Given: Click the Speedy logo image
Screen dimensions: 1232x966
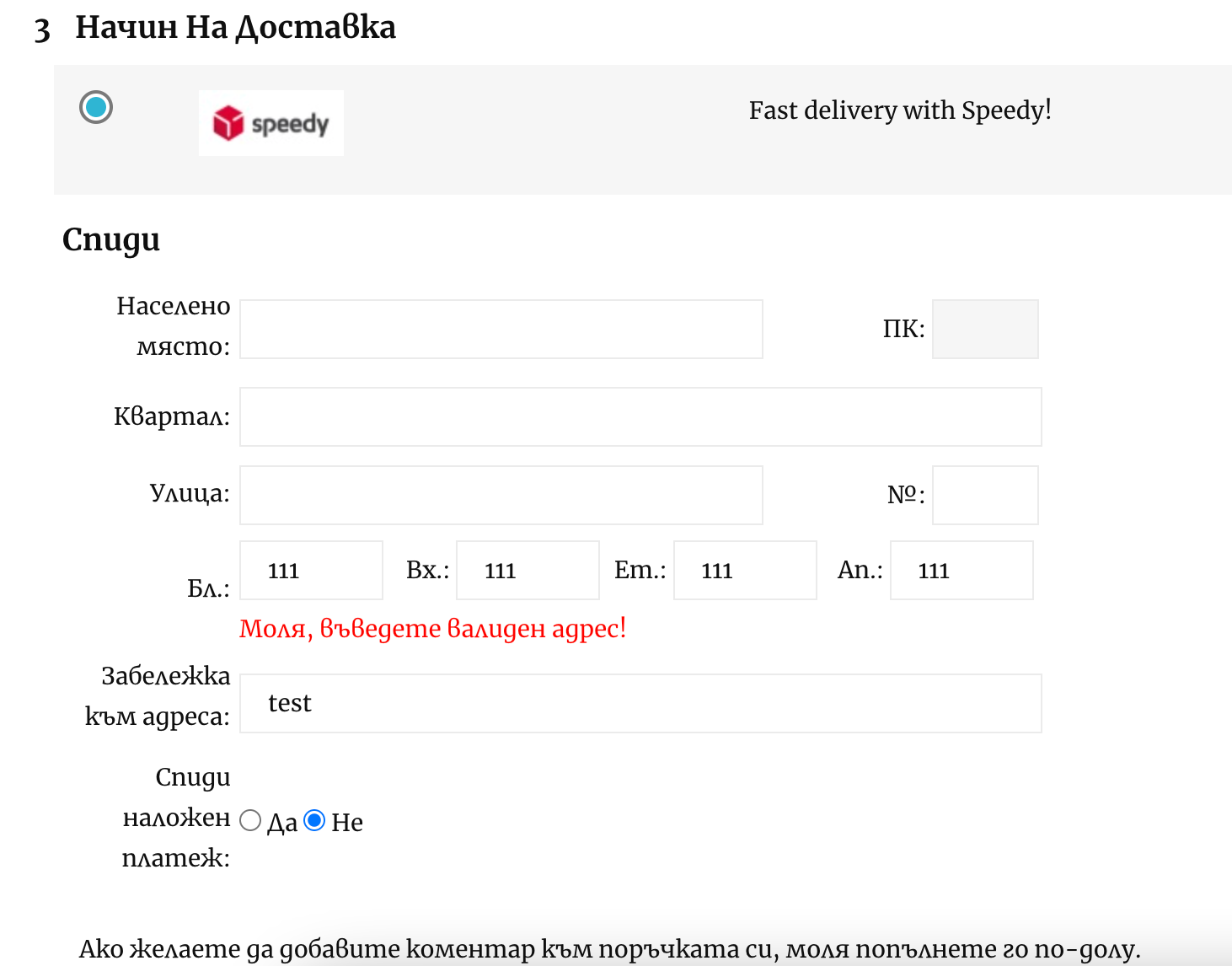Looking at the screenshot, I should (x=271, y=123).
